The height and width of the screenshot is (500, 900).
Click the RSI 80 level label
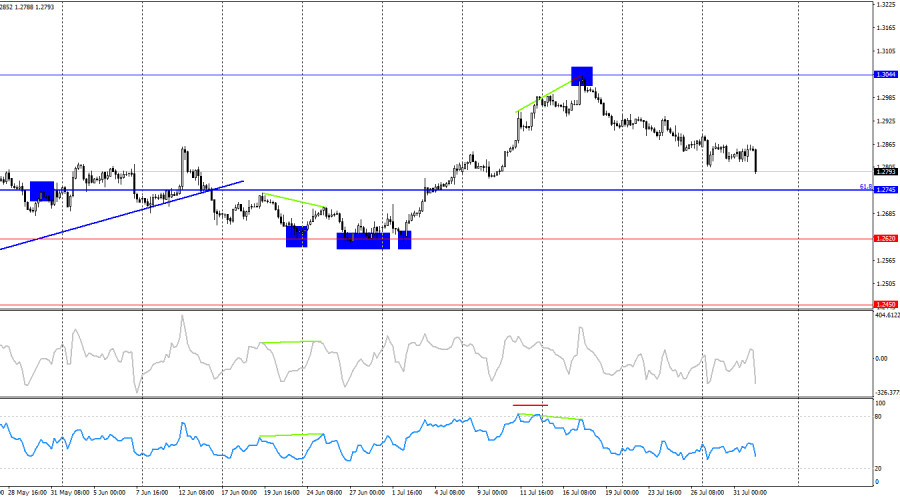click(x=878, y=416)
